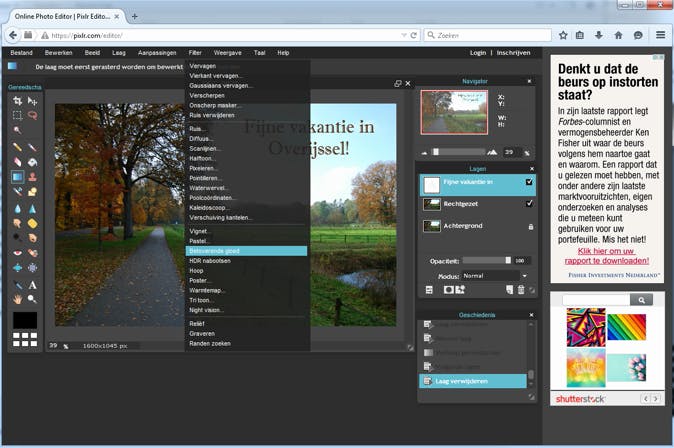The image size is (674, 448).
Task: Reload the page with refresh icon
Action: tap(414, 35)
